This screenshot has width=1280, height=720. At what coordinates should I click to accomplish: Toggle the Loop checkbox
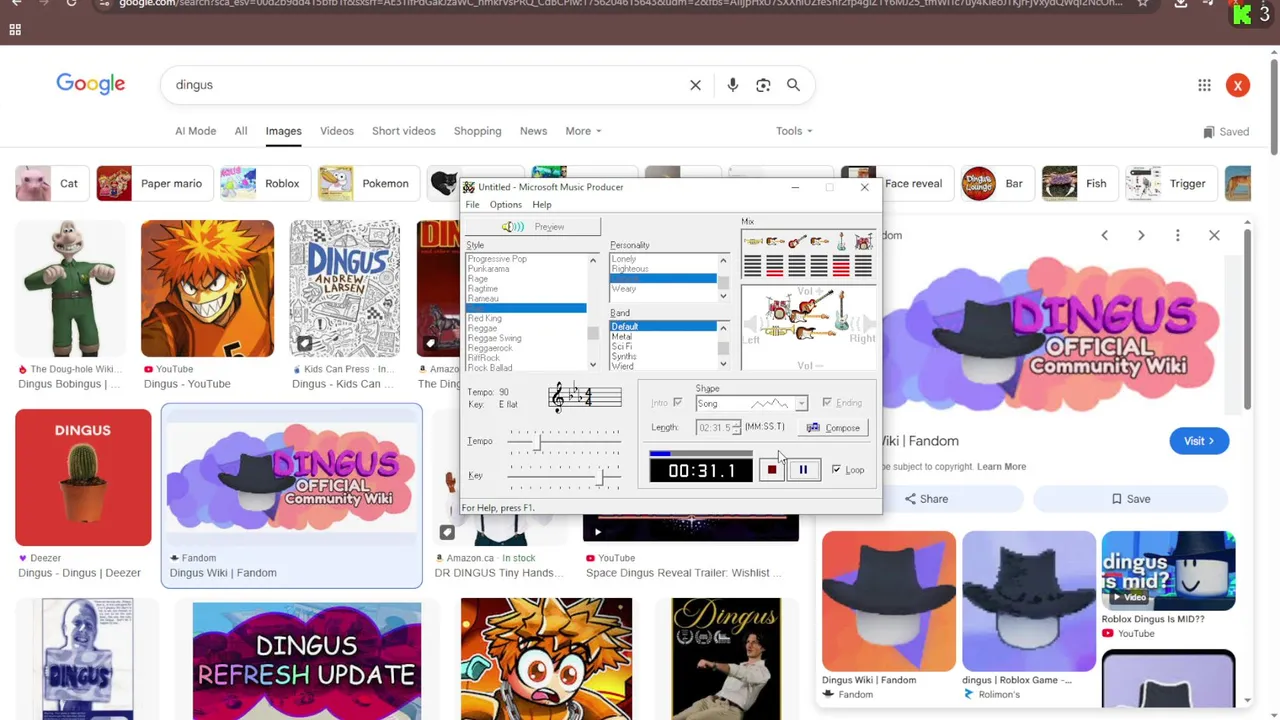pos(836,469)
